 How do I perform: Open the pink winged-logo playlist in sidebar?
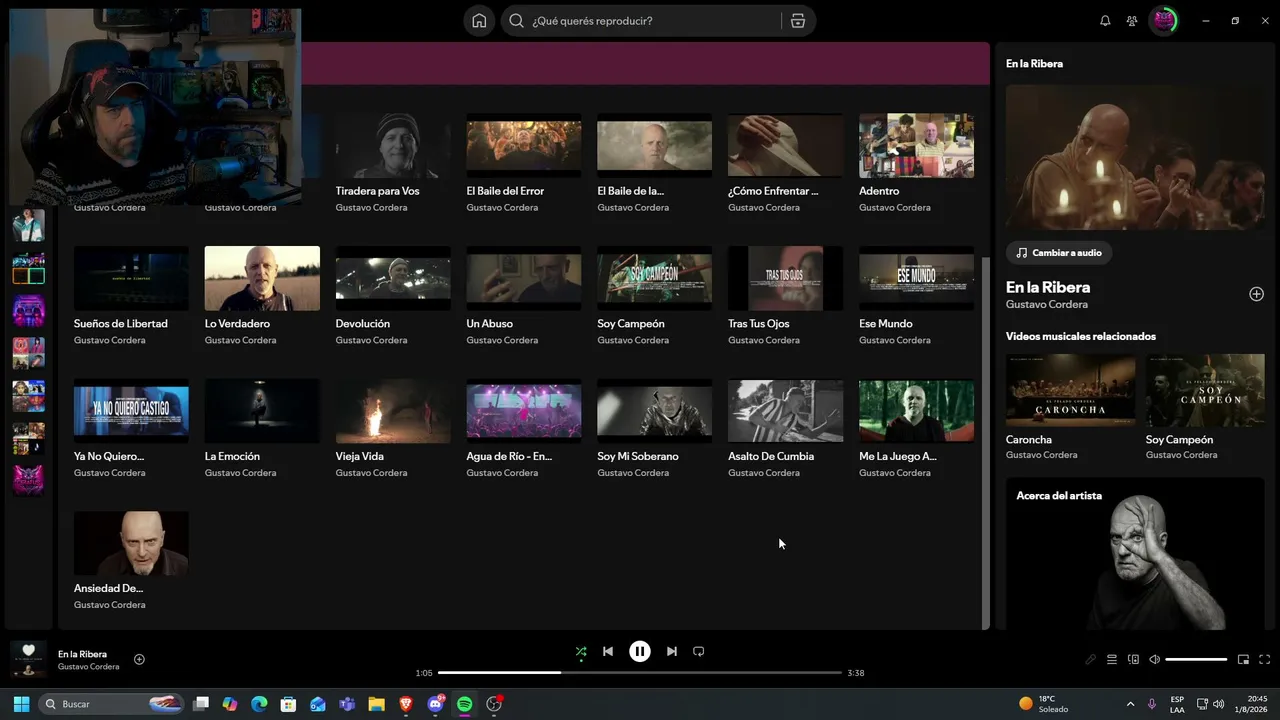29,480
